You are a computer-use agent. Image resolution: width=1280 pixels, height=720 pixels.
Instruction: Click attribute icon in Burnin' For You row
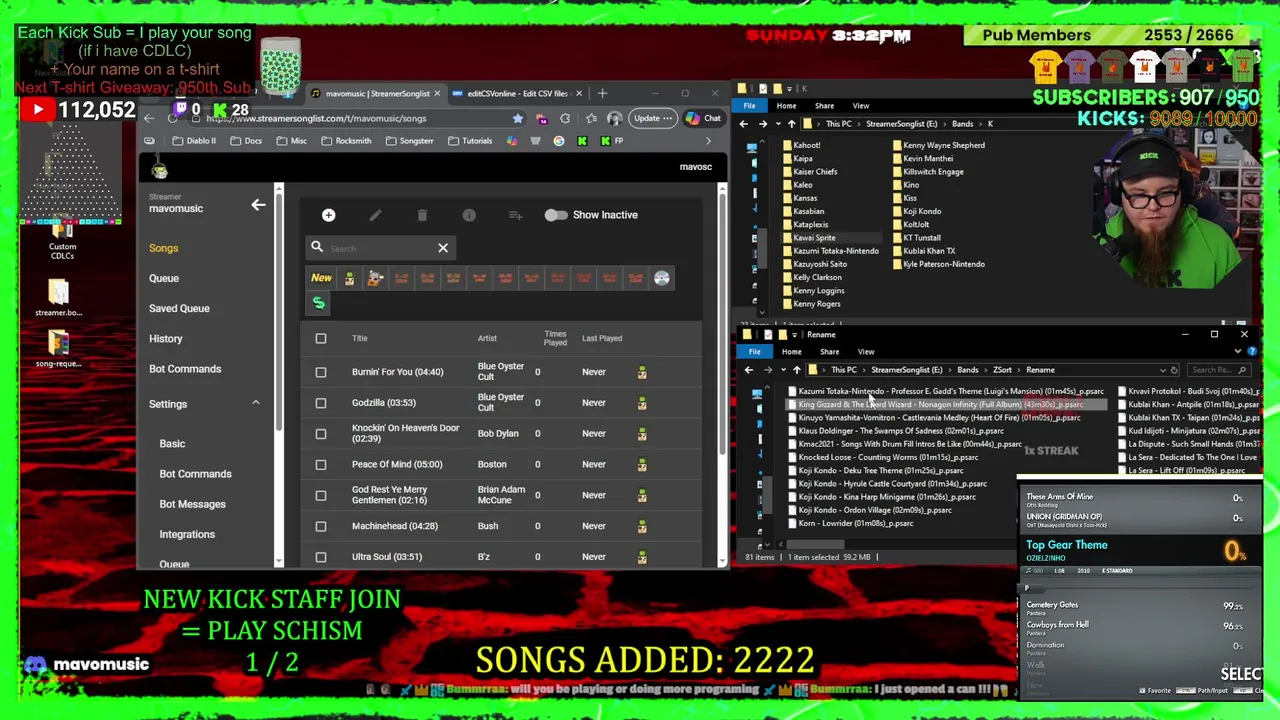point(642,372)
